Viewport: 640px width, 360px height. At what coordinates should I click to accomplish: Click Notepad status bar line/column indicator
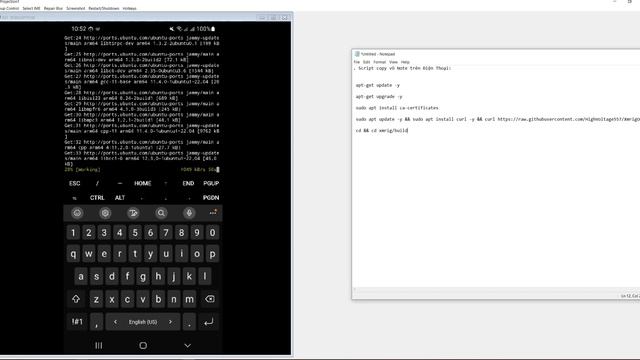tap(630, 296)
